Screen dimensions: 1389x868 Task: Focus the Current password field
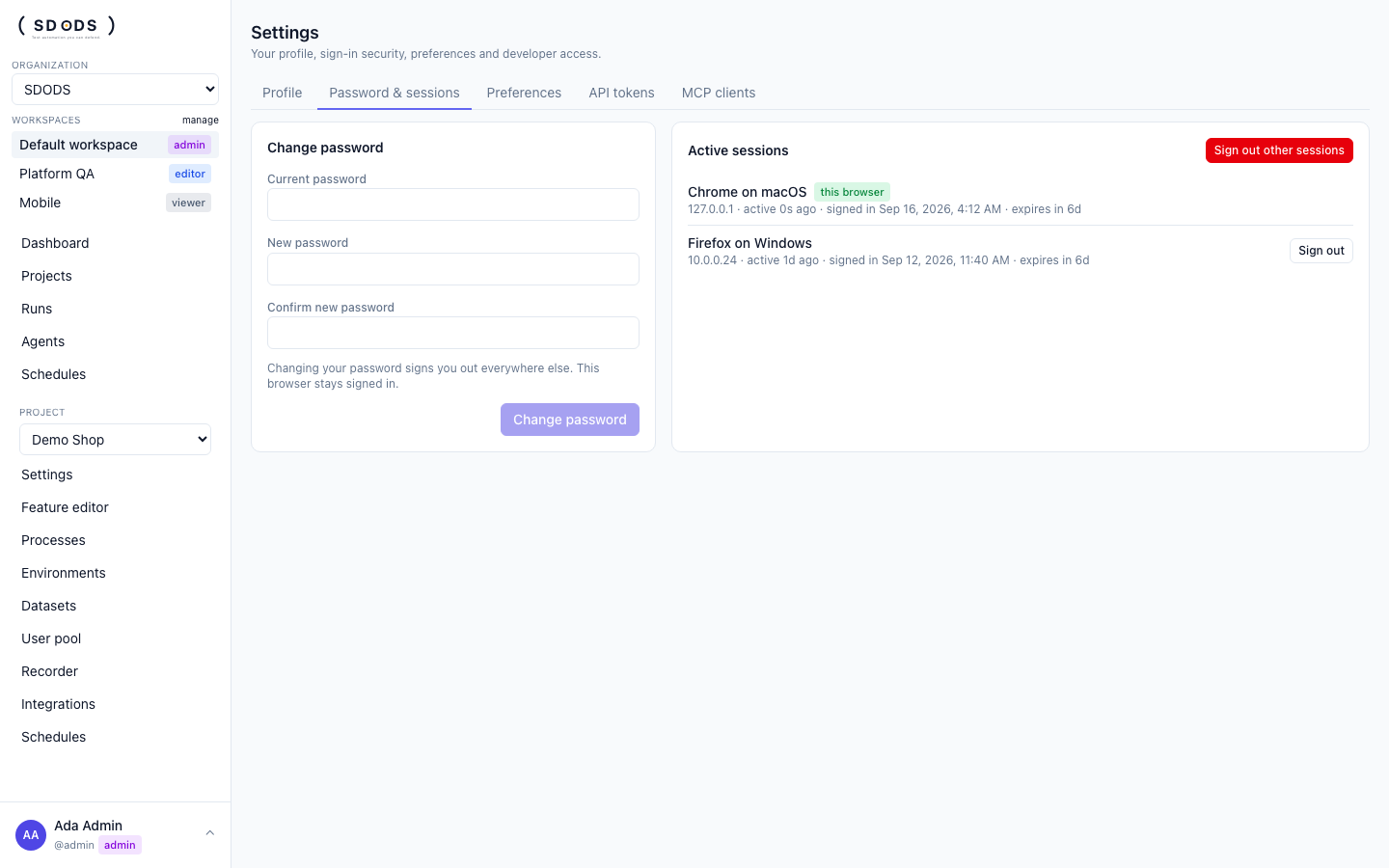(453, 204)
